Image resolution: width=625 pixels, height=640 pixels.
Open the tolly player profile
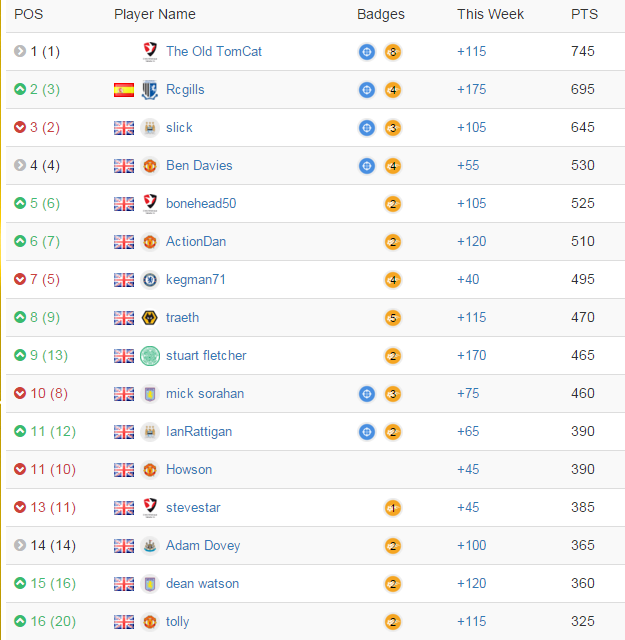click(x=177, y=622)
